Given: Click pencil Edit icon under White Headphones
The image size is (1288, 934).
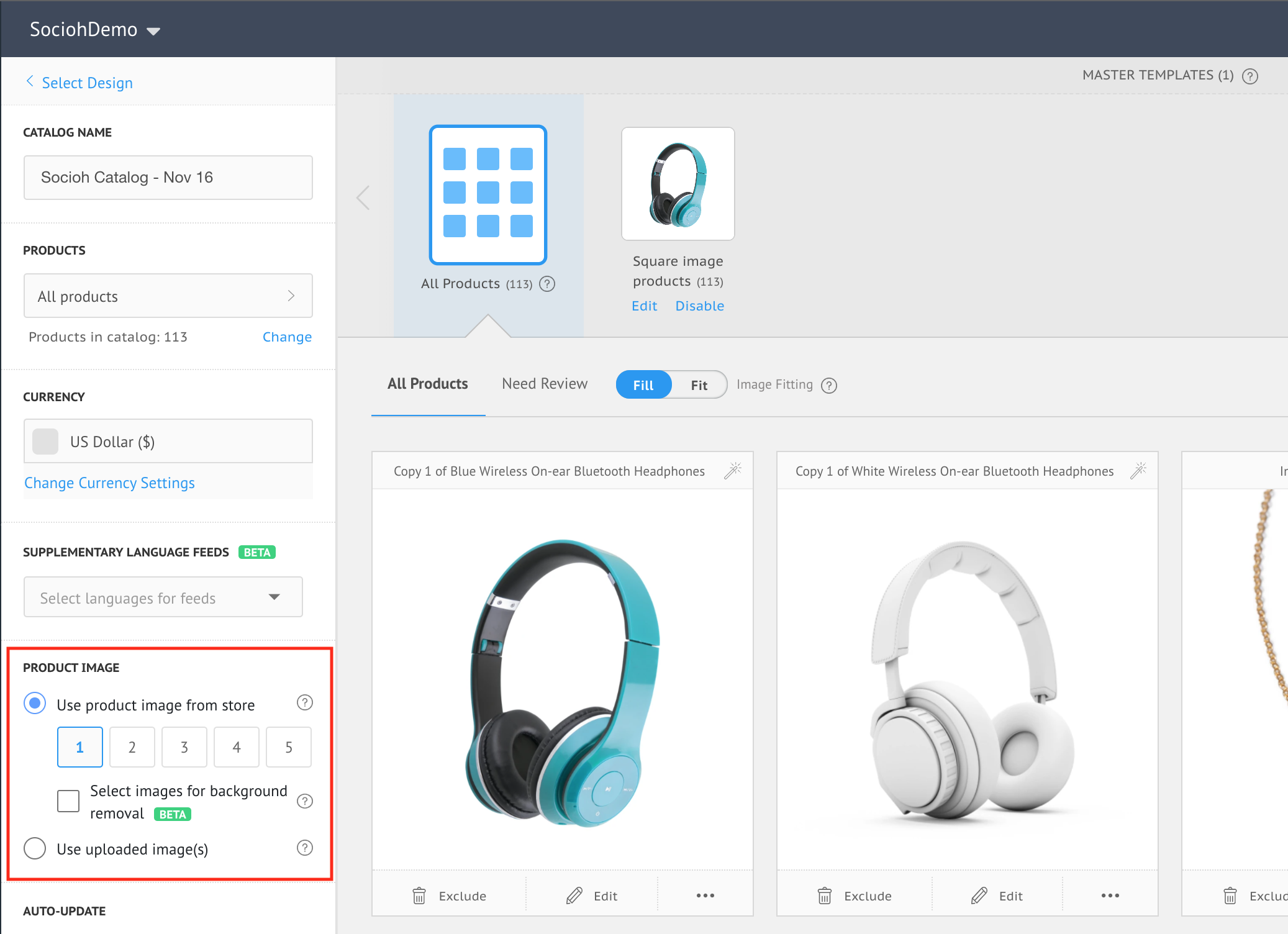Looking at the screenshot, I should [x=979, y=895].
